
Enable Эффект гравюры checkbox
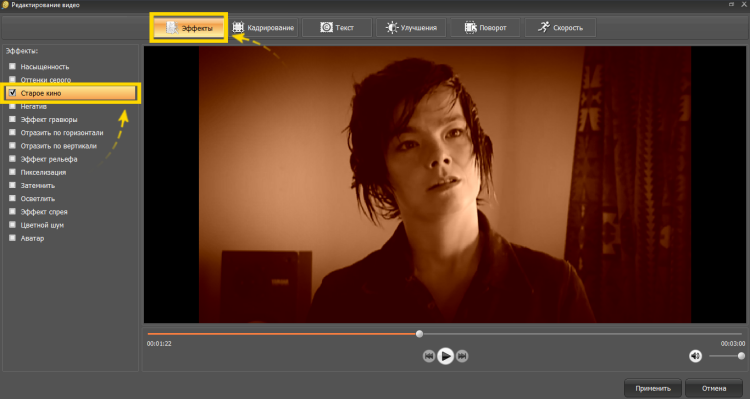[12, 119]
